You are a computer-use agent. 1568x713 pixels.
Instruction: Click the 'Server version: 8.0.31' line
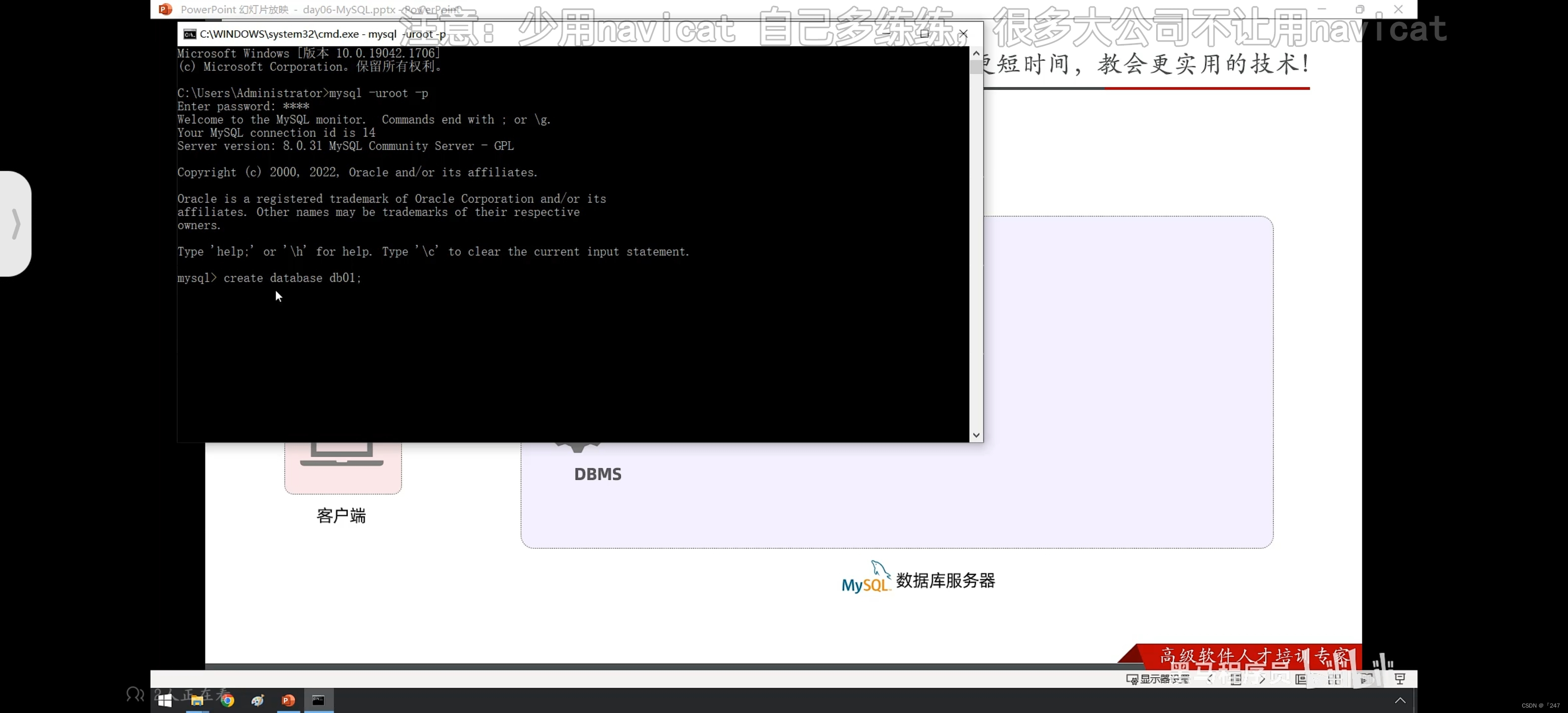click(x=346, y=146)
